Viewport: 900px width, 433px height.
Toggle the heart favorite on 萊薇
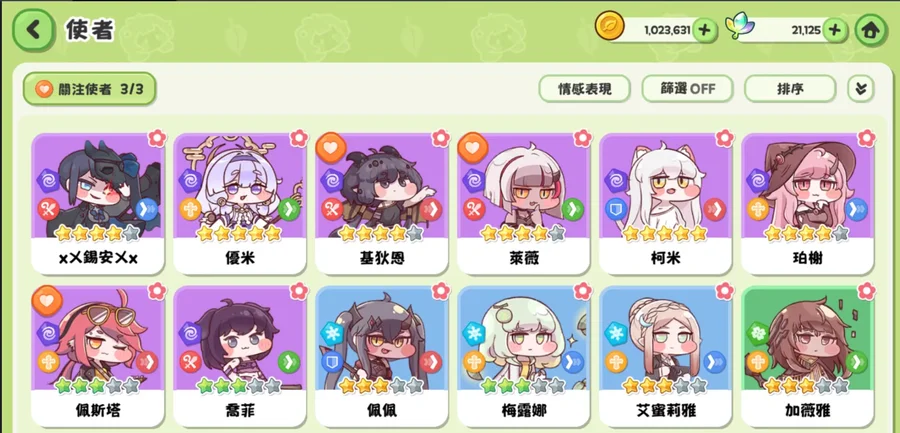tap(473, 148)
